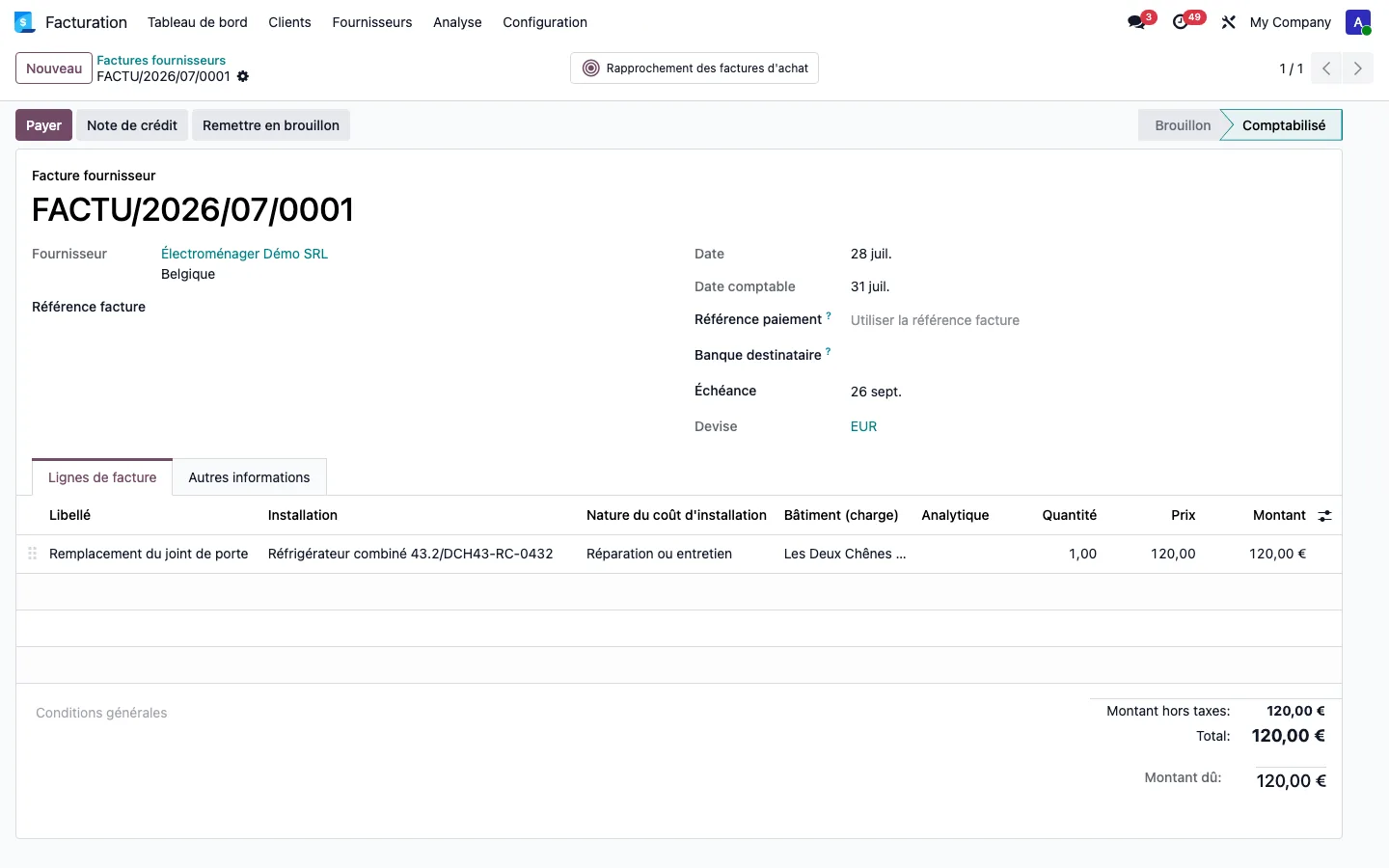Open the Facturation app home icon
This screenshot has height=868, width=1389.
[x=25, y=22]
